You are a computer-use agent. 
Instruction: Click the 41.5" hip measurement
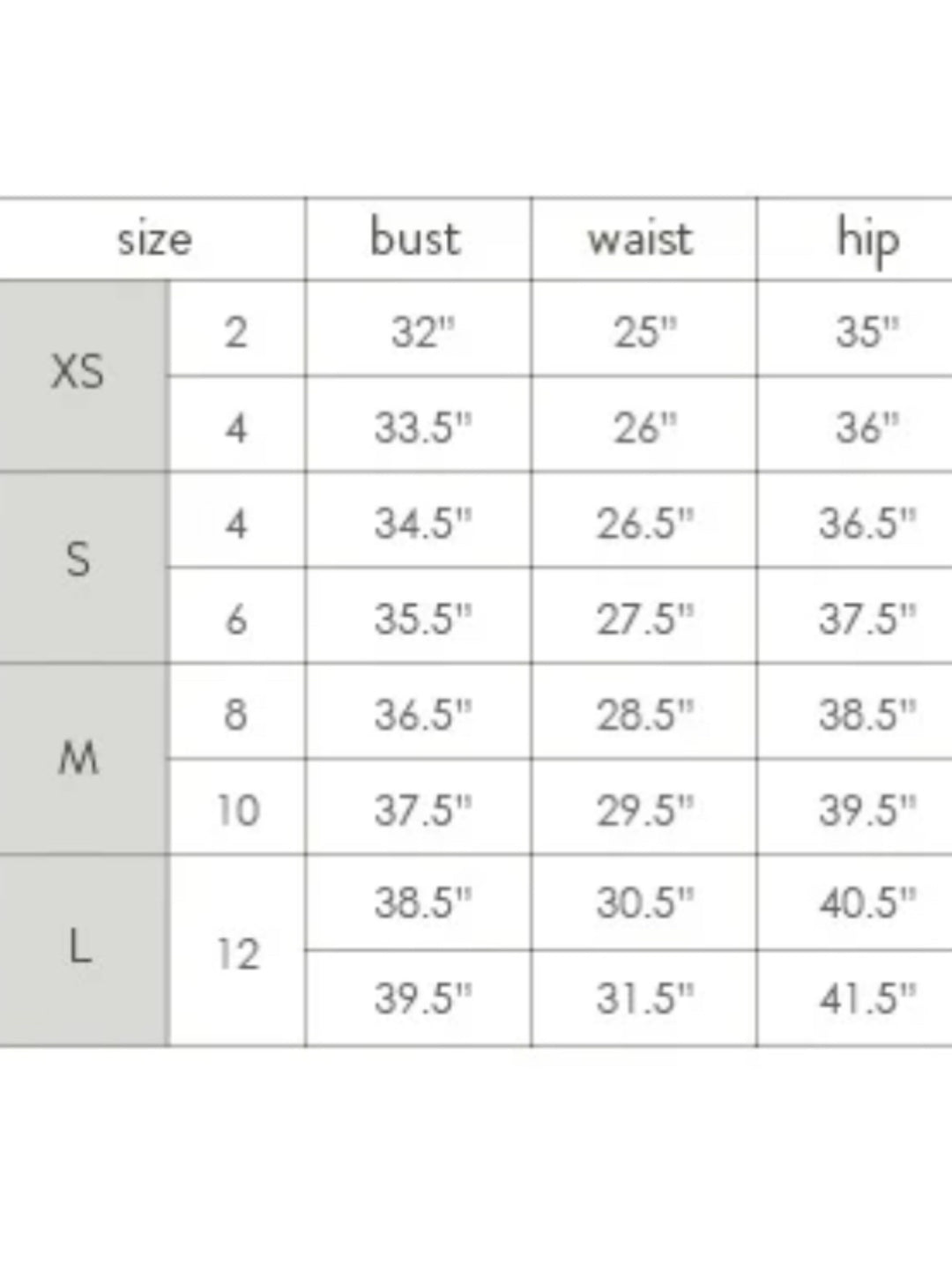[x=866, y=999]
